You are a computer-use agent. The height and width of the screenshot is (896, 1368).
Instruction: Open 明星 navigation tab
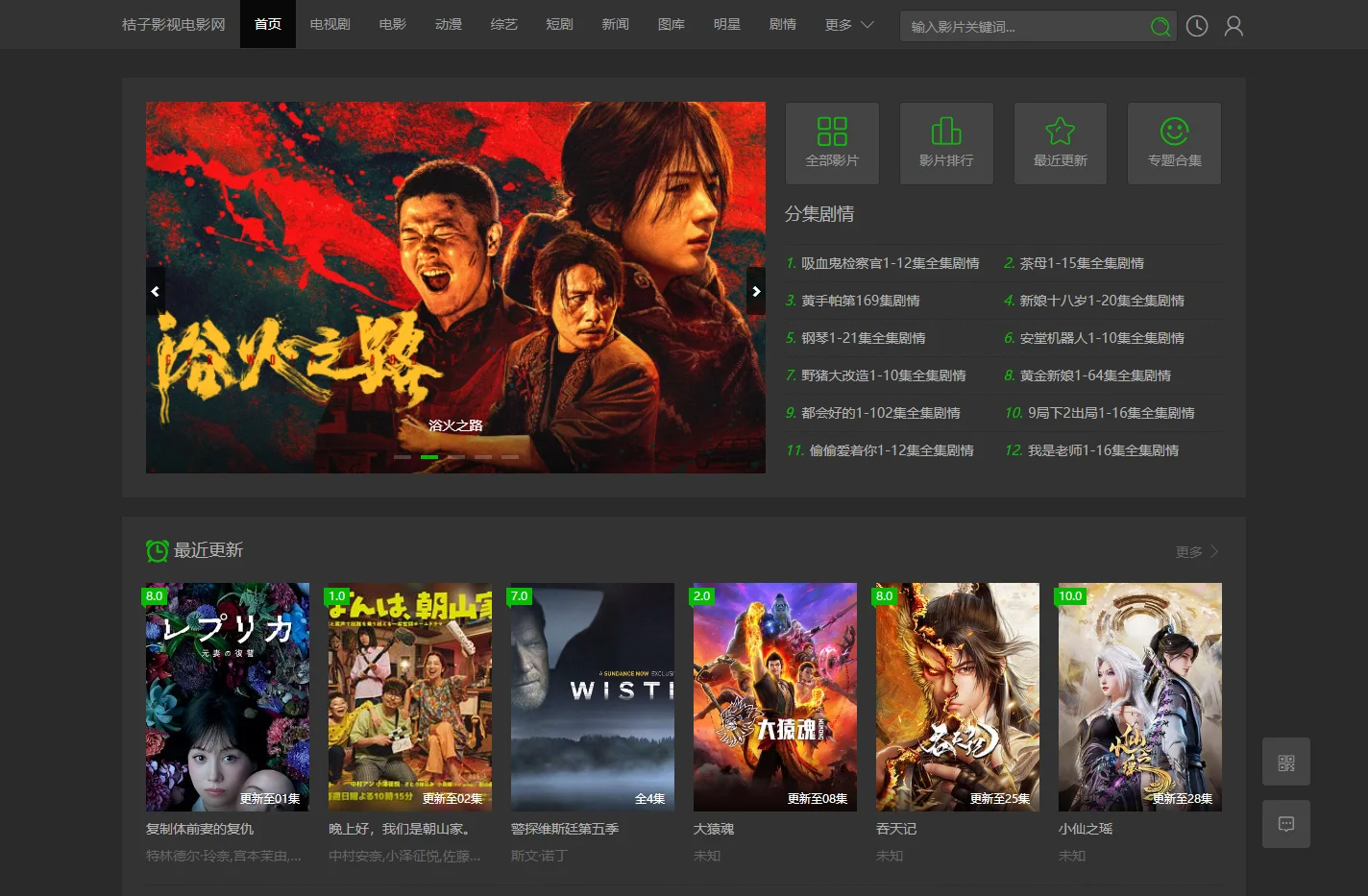pos(727,24)
